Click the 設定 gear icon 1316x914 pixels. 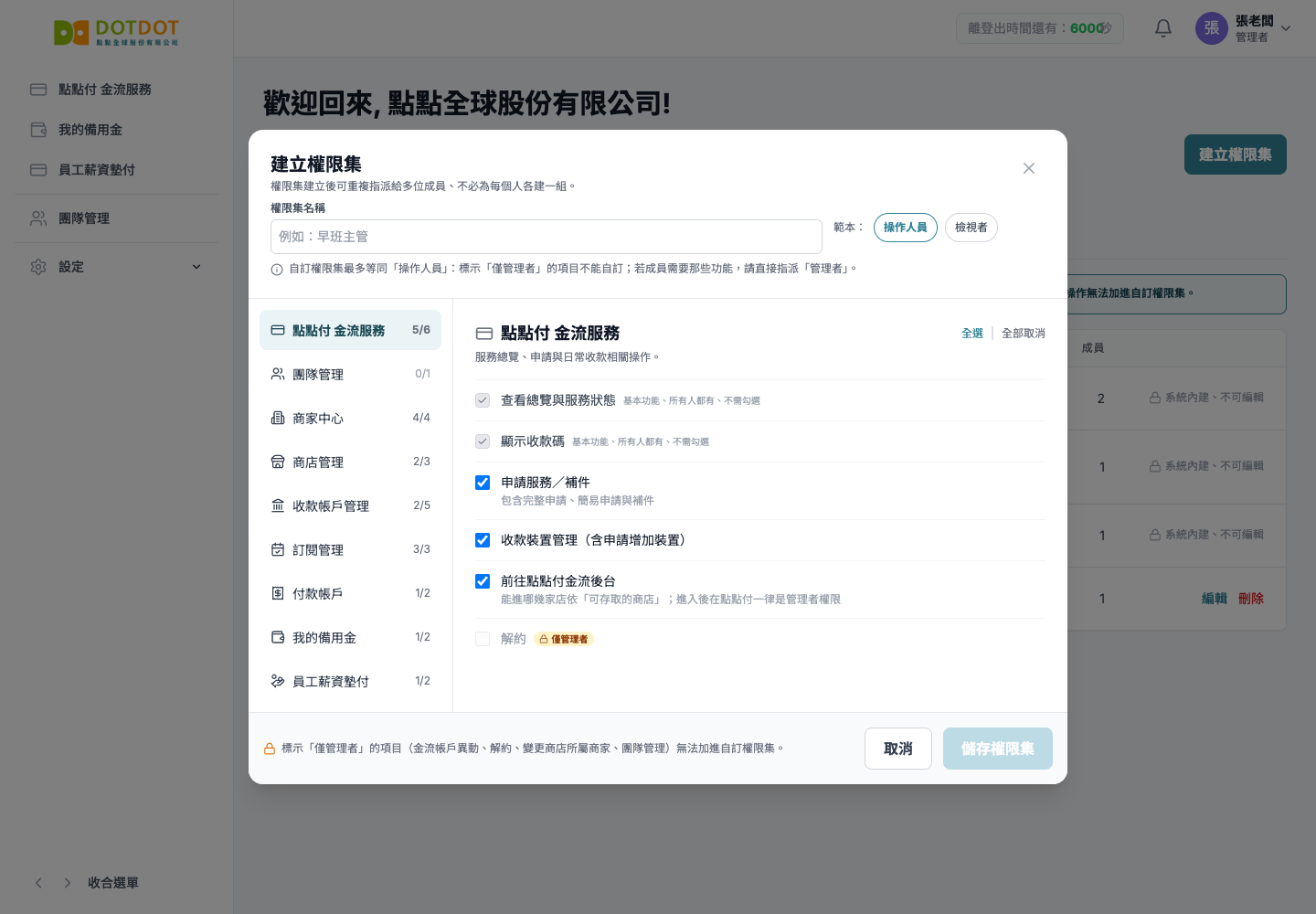(x=38, y=267)
